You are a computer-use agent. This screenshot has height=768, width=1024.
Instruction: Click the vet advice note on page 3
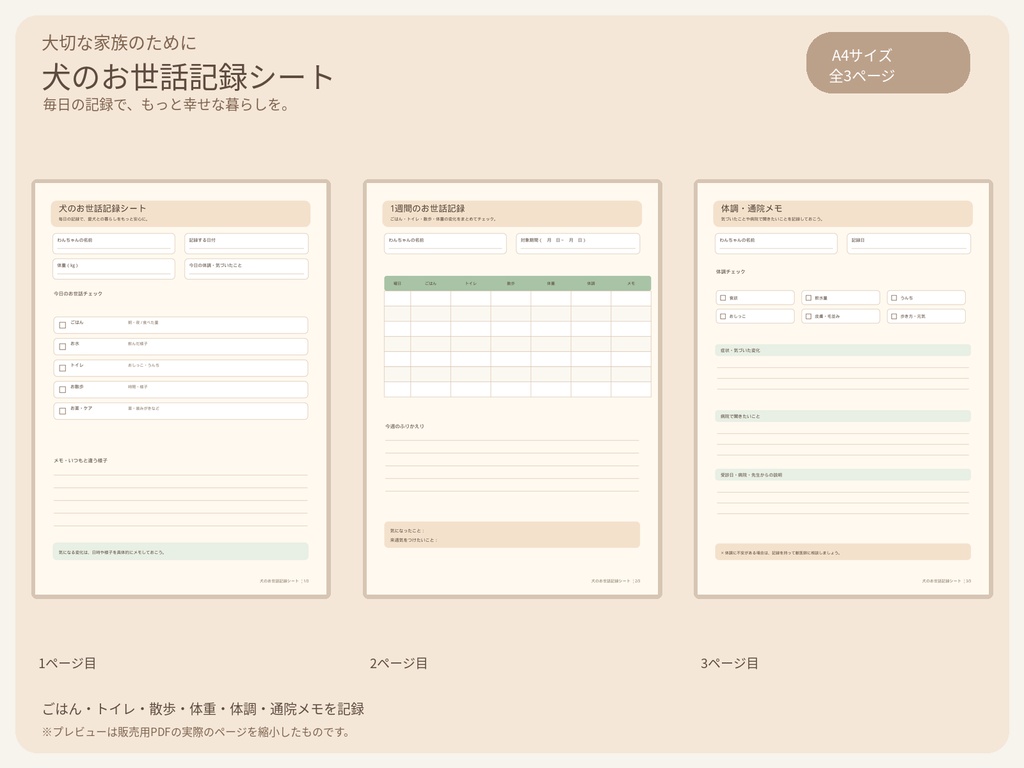tap(843, 552)
